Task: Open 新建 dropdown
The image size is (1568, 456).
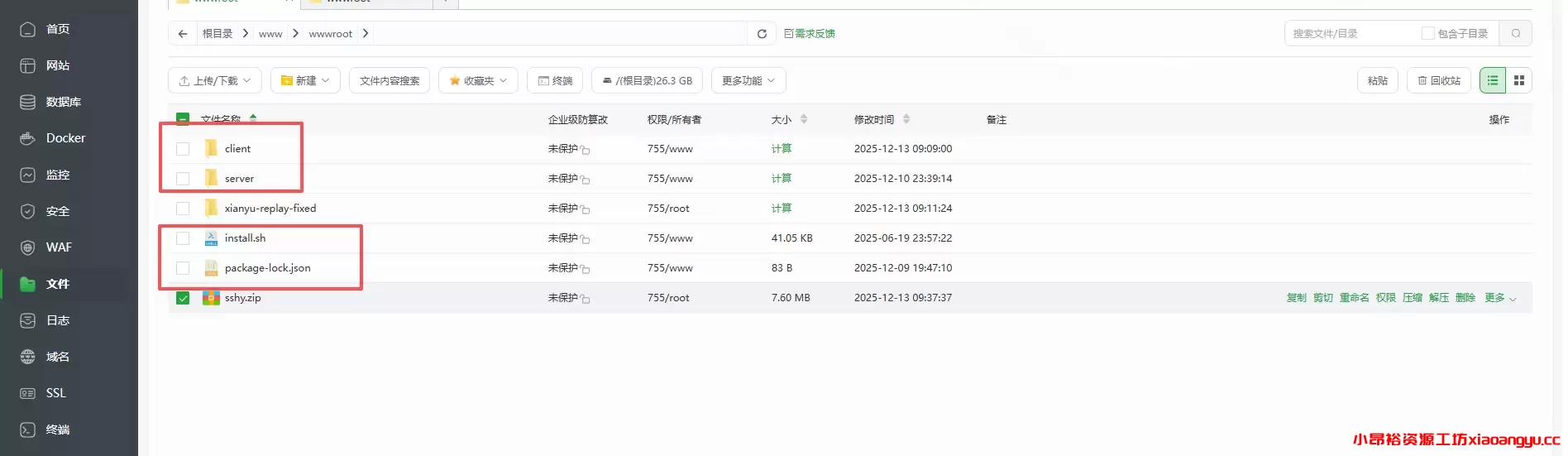Action: pos(305,80)
